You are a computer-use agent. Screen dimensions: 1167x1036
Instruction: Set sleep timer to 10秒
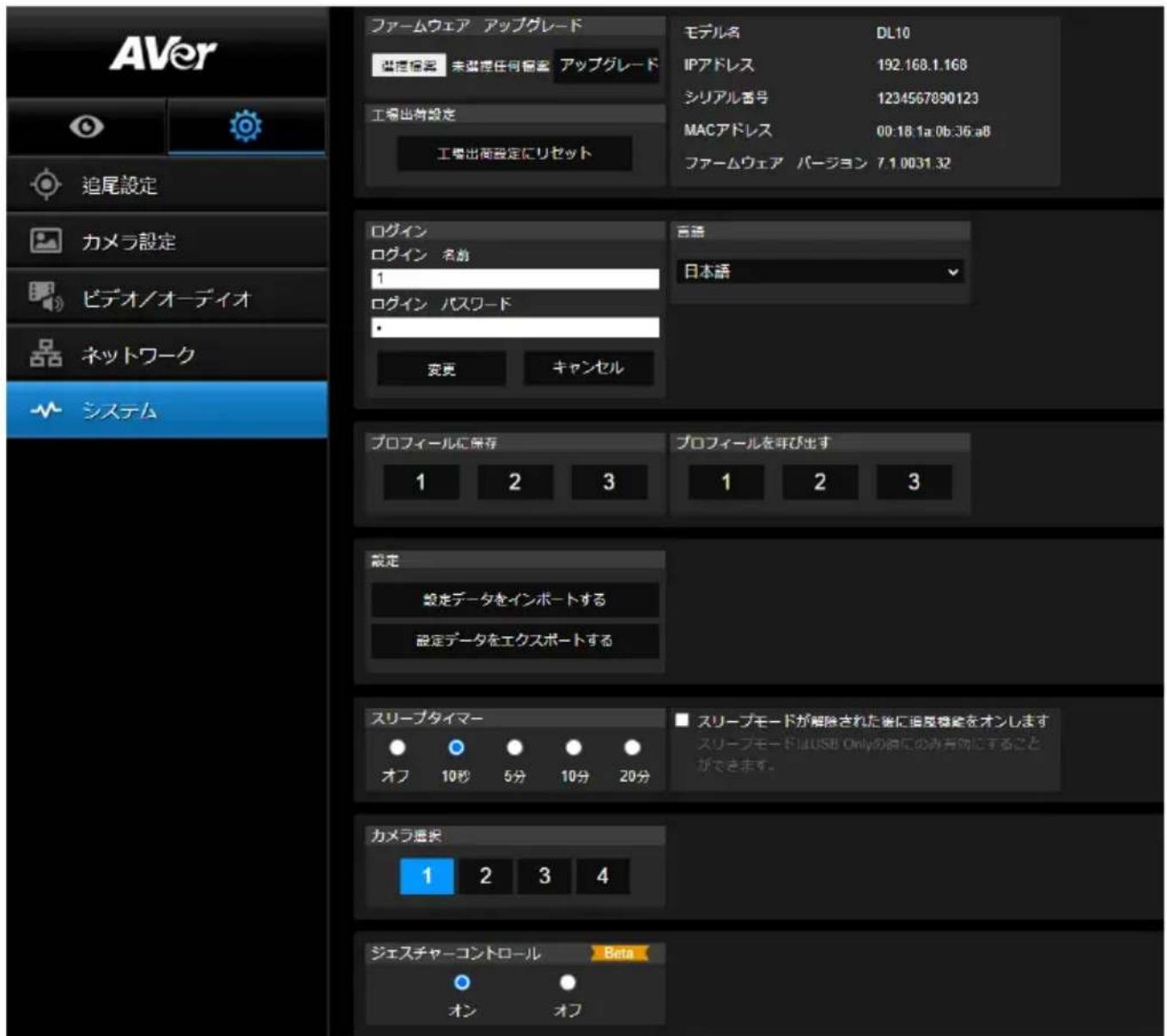[x=456, y=748]
